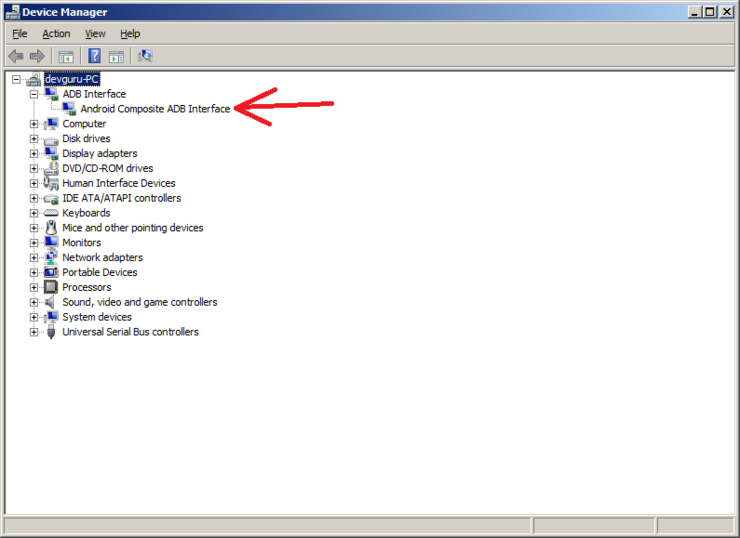This screenshot has width=740, height=538.
Task: Select the Portable Devices tree item
Action: pyautogui.click(x=100, y=272)
